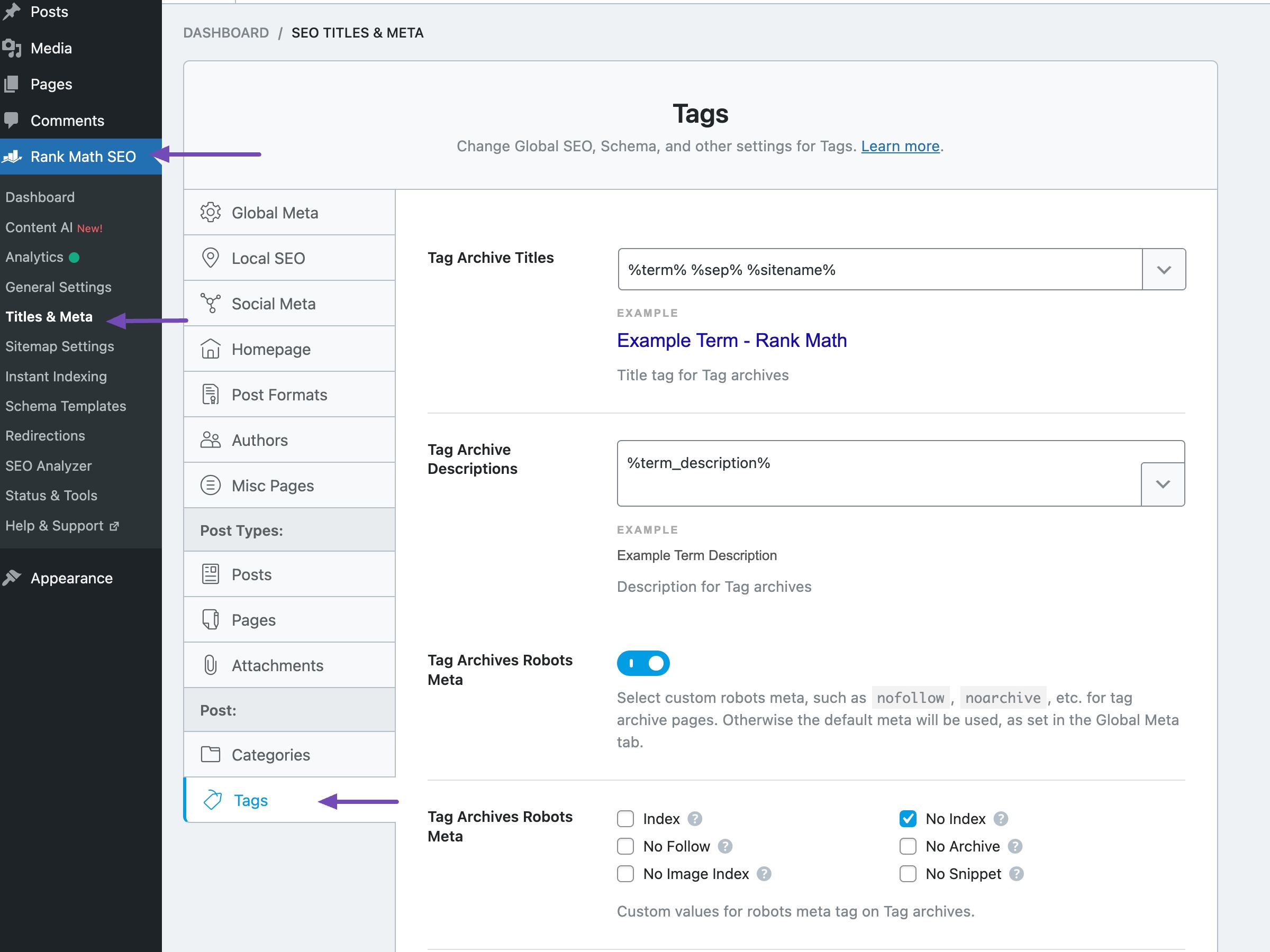The width and height of the screenshot is (1270, 952).
Task: Click the Homepage house icon
Action: tap(210, 349)
